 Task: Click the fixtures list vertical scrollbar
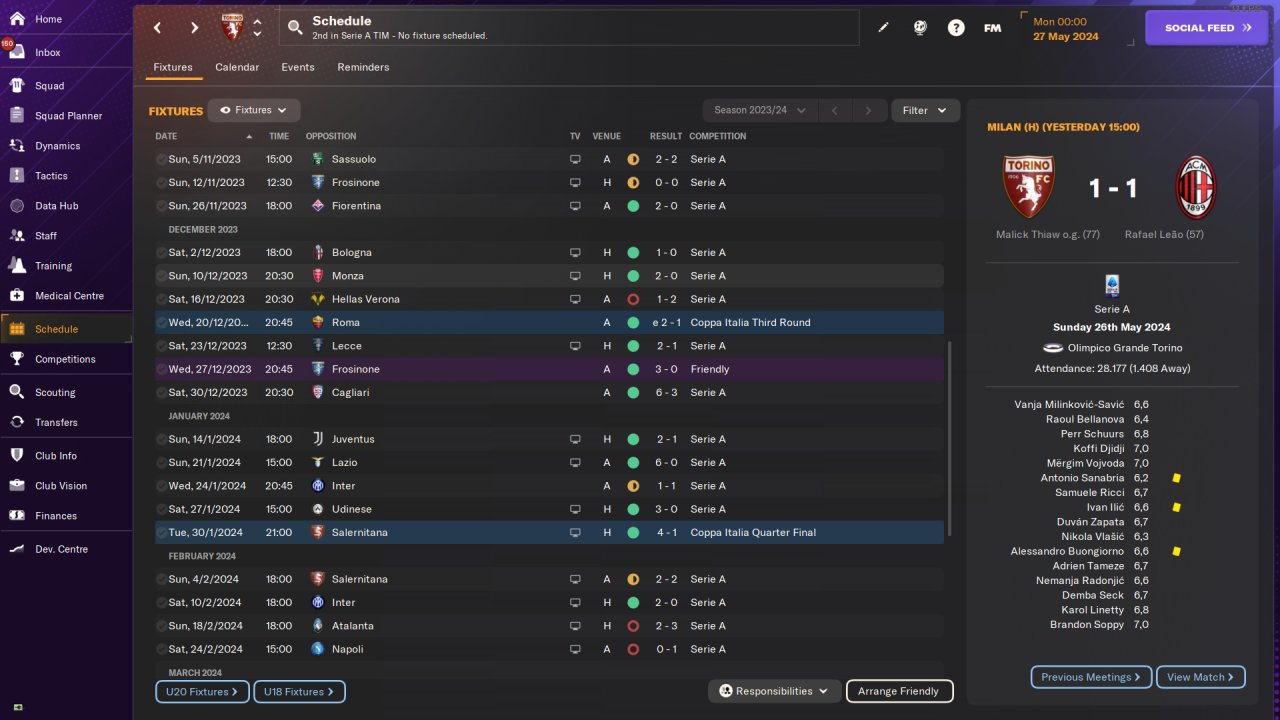pos(949,438)
